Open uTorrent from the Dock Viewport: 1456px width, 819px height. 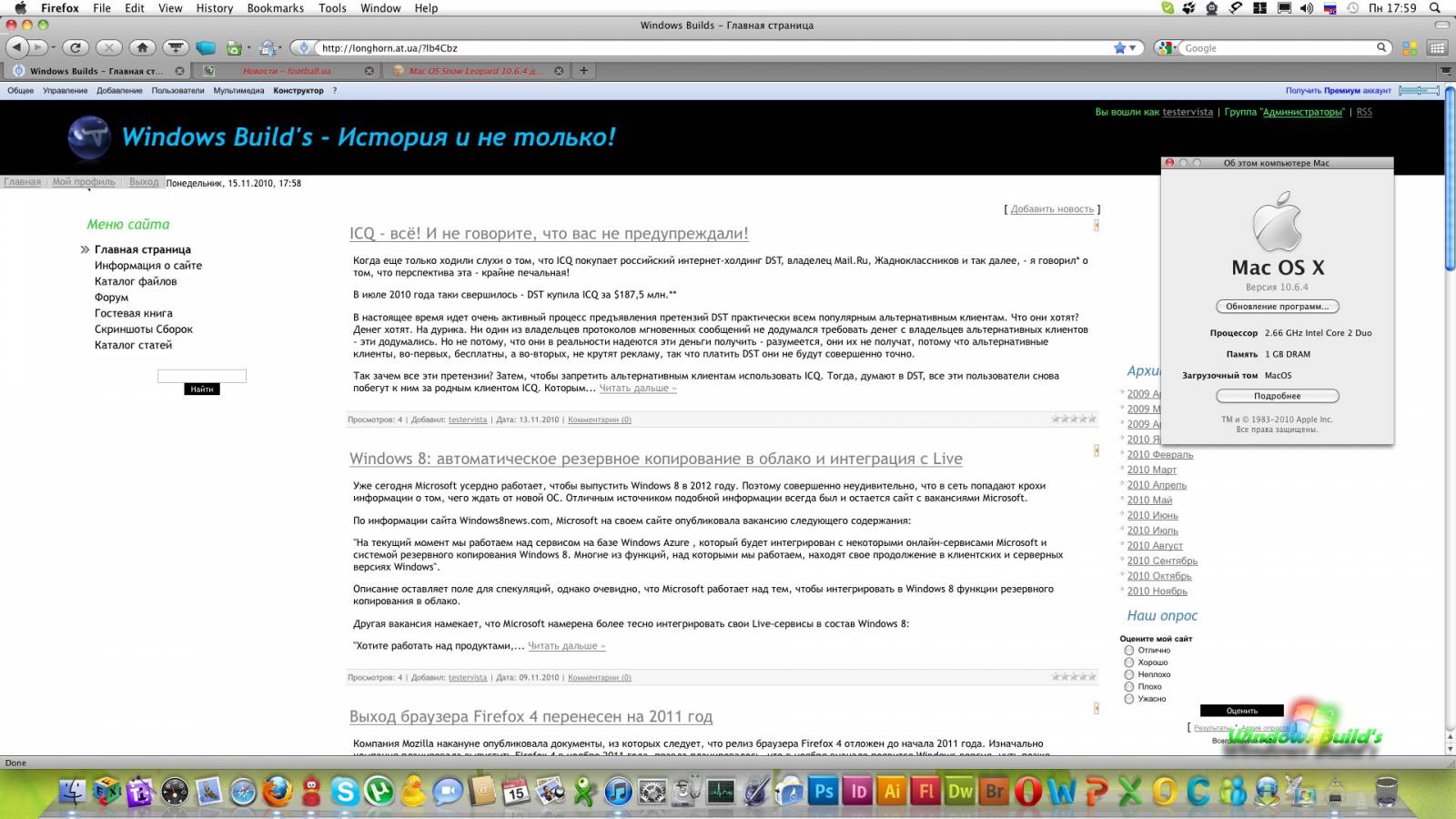point(379,792)
